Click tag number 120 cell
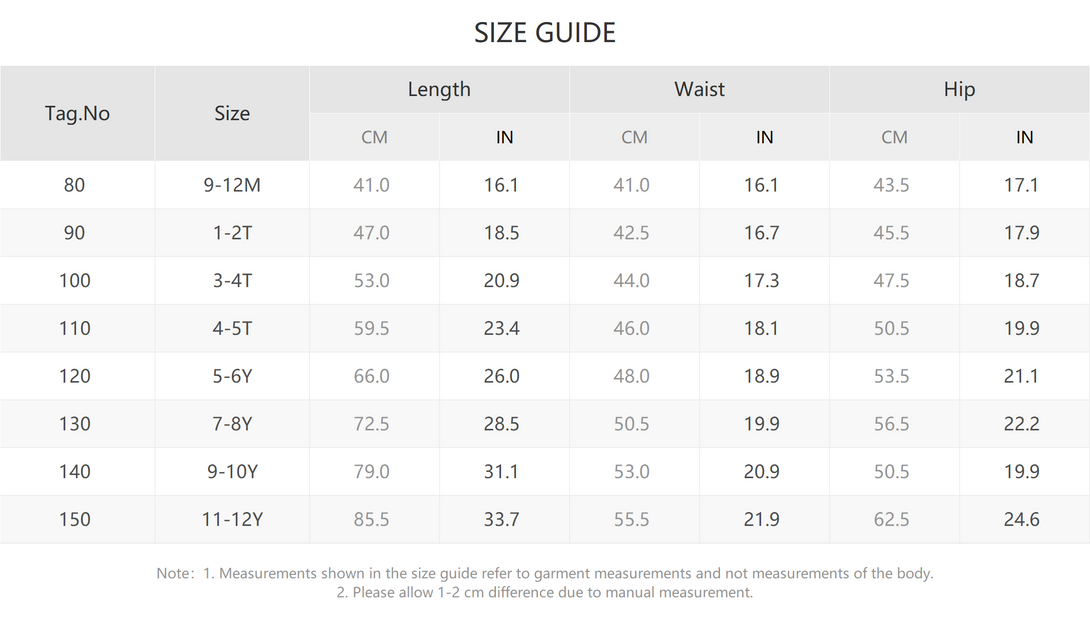 tap(75, 376)
